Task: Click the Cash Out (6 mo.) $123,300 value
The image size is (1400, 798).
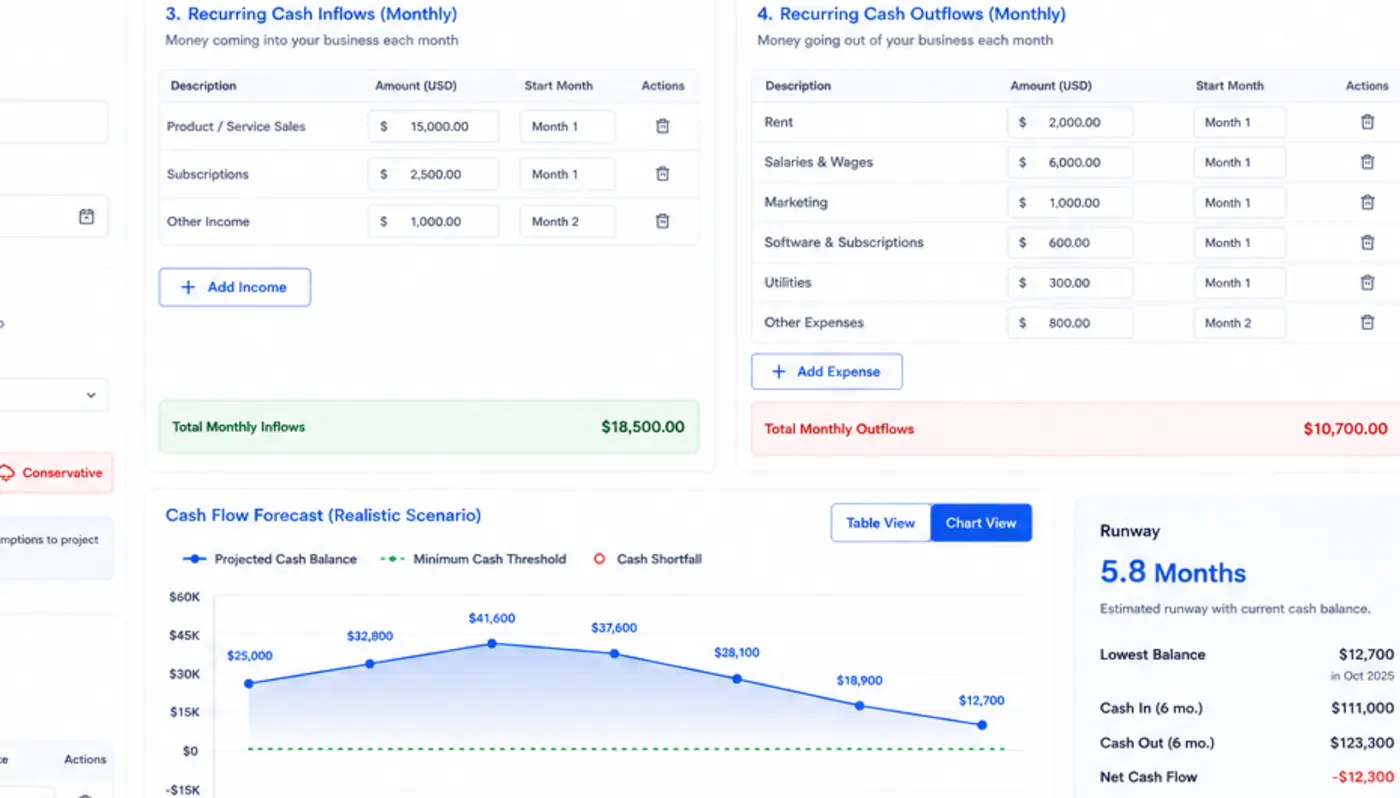Action: click(x=1362, y=743)
